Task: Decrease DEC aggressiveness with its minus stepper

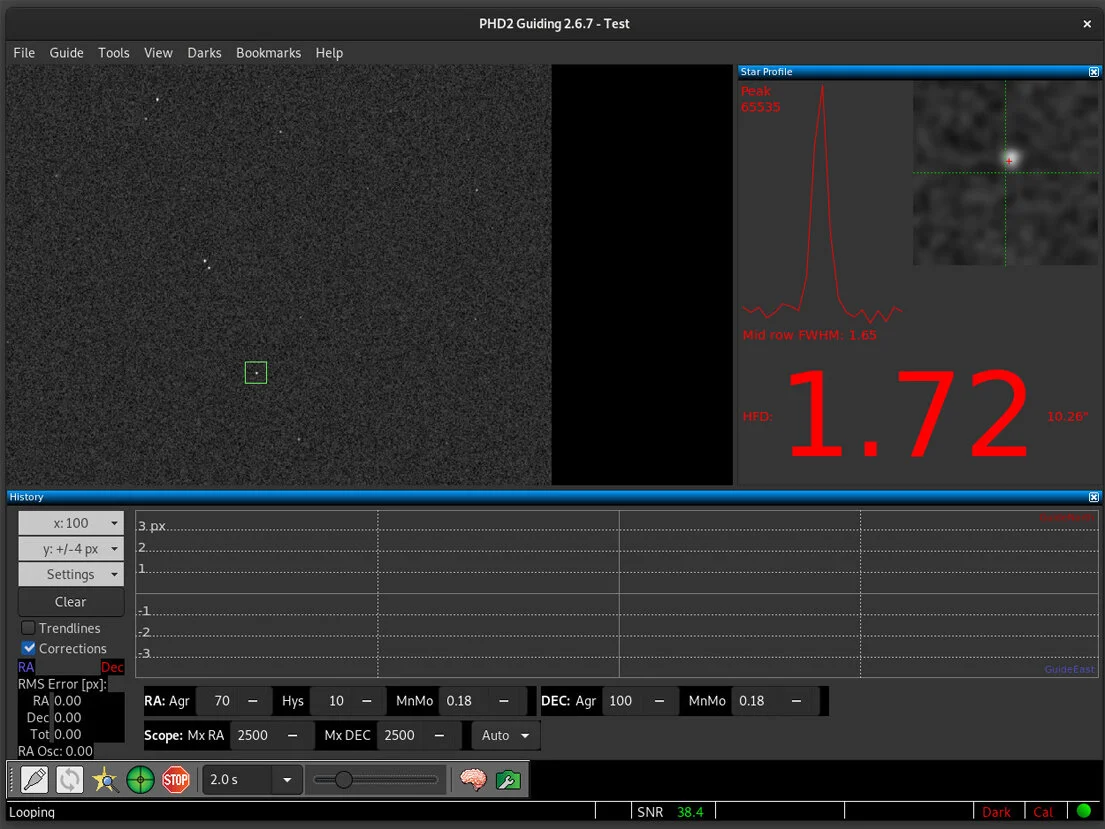Action: pos(660,701)
